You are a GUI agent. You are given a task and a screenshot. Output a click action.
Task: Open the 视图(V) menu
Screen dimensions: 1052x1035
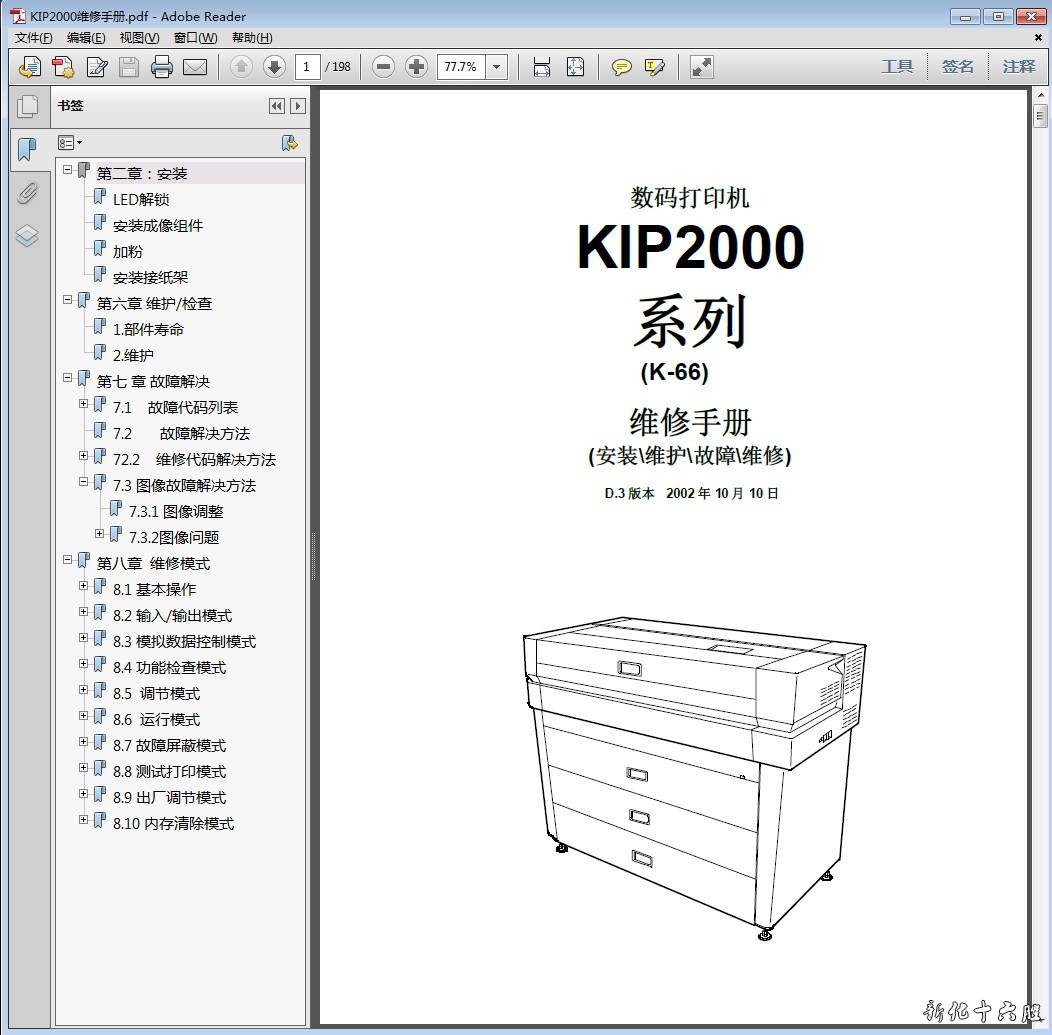(x=139, y=38)
